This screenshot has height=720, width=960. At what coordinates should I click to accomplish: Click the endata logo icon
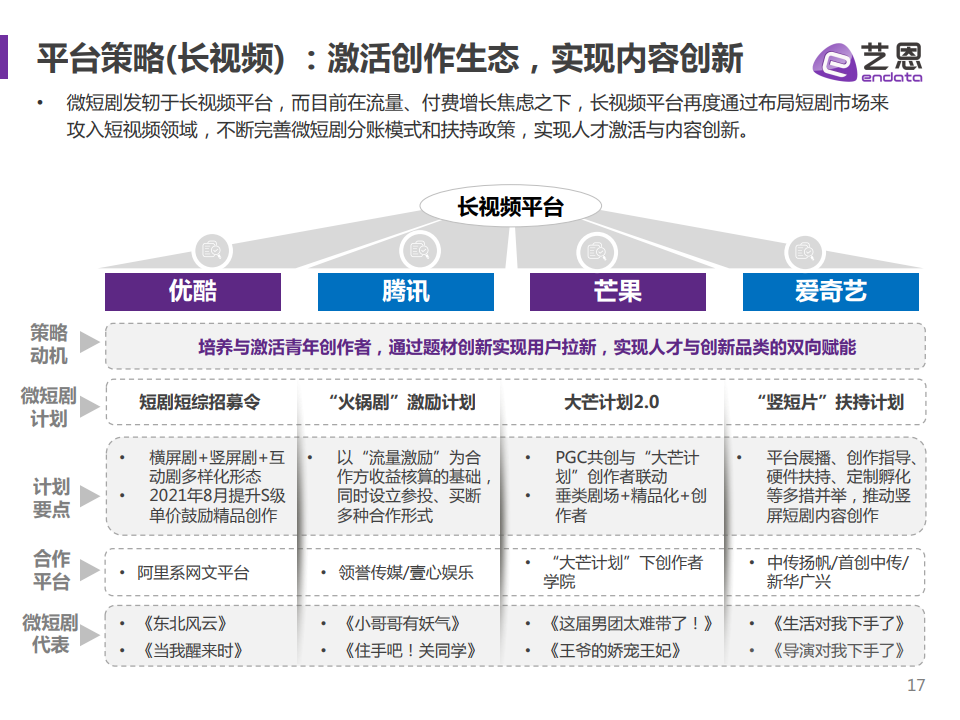(834, 62)
